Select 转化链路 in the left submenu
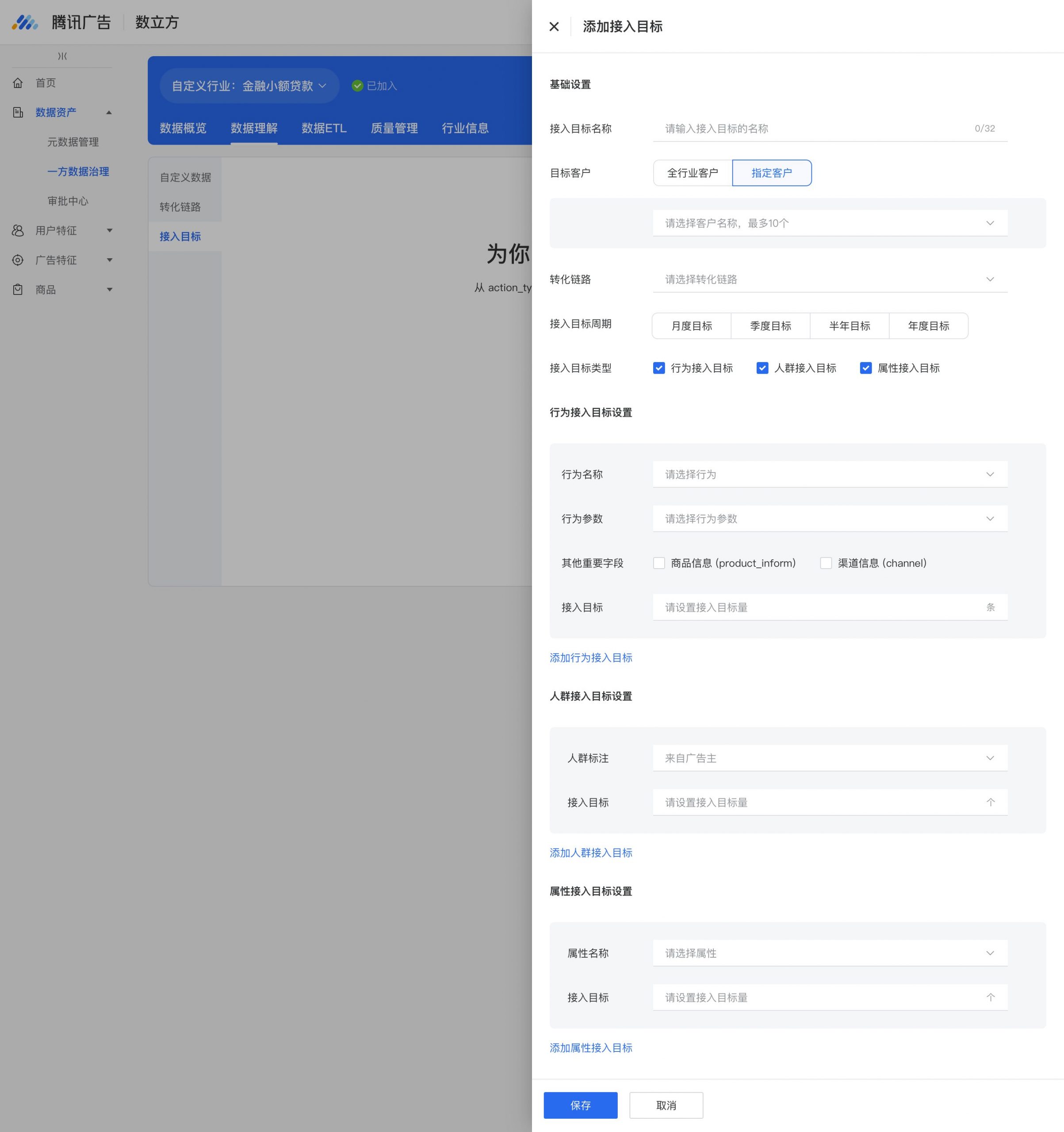This screenshot has width=1064, height=1132. pyautogui.click(x=180, y=207)
